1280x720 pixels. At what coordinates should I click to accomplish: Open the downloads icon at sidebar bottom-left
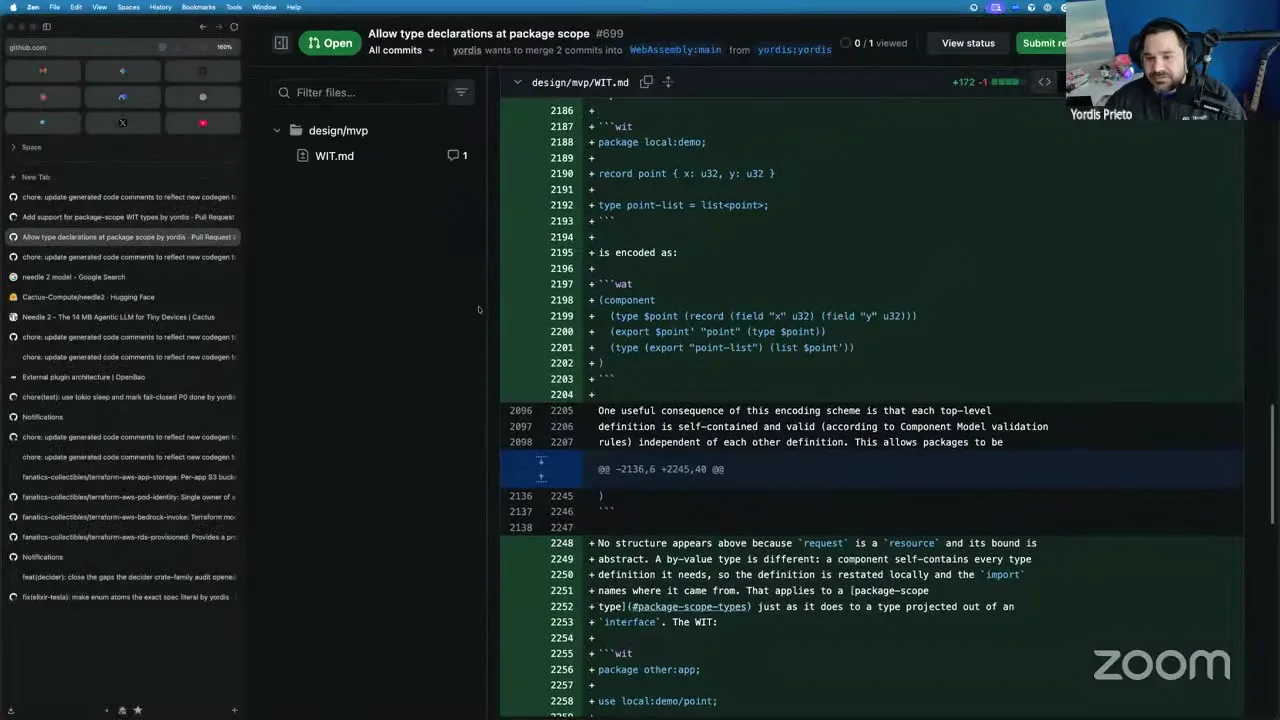(x=11, y=710)
